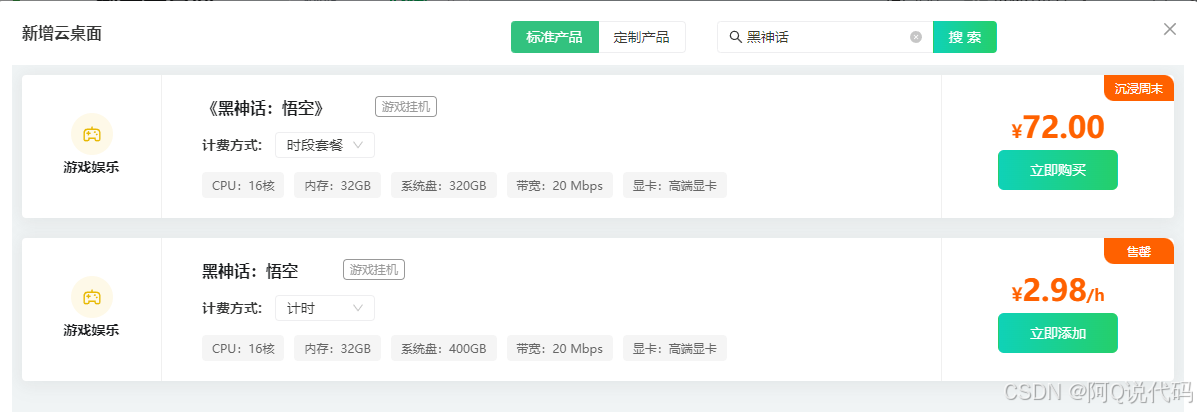Click the 搜索 button
The width and height of the screenshot is (1197, 412).
tap(965, 37)
